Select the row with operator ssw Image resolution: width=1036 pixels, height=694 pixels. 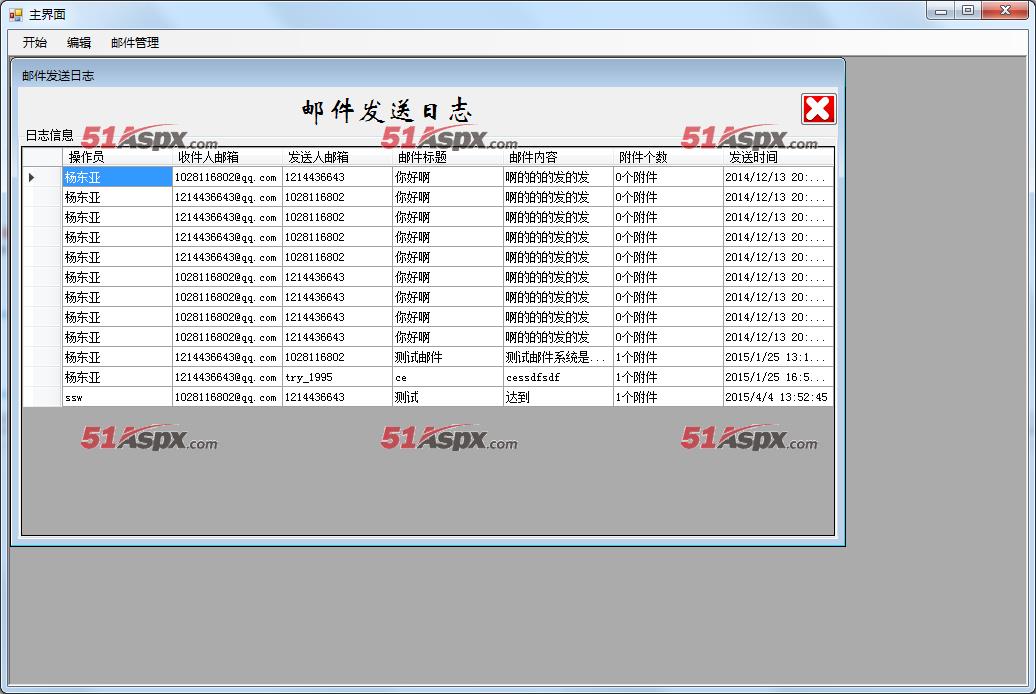[x=117, y=397]
